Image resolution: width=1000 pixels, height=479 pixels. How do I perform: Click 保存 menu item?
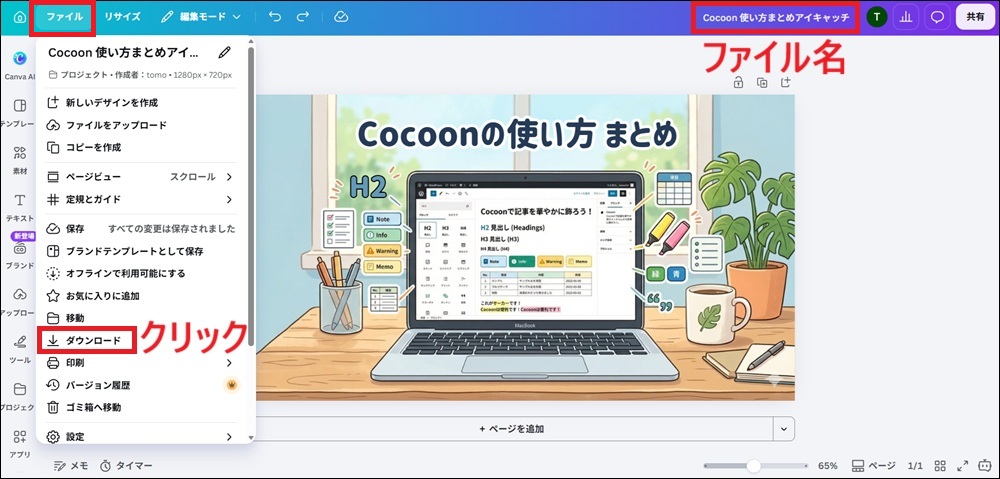tap(142, 228)
